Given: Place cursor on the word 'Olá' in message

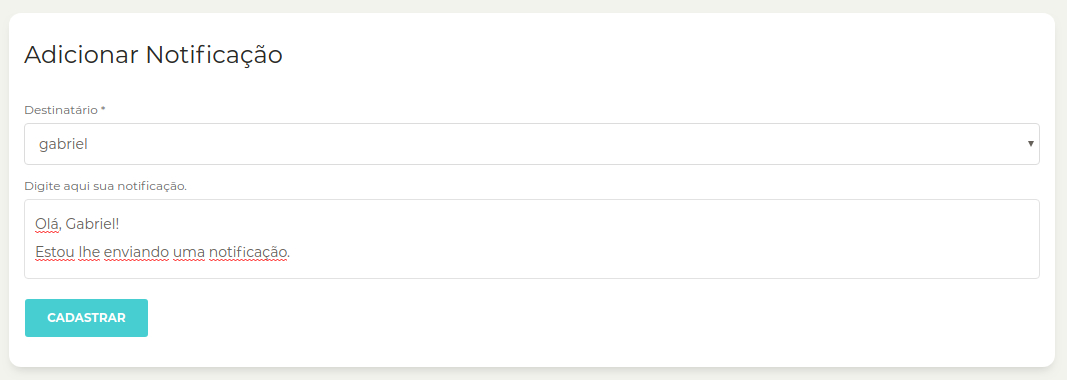Looking at the screenshot, I should 46,224.
